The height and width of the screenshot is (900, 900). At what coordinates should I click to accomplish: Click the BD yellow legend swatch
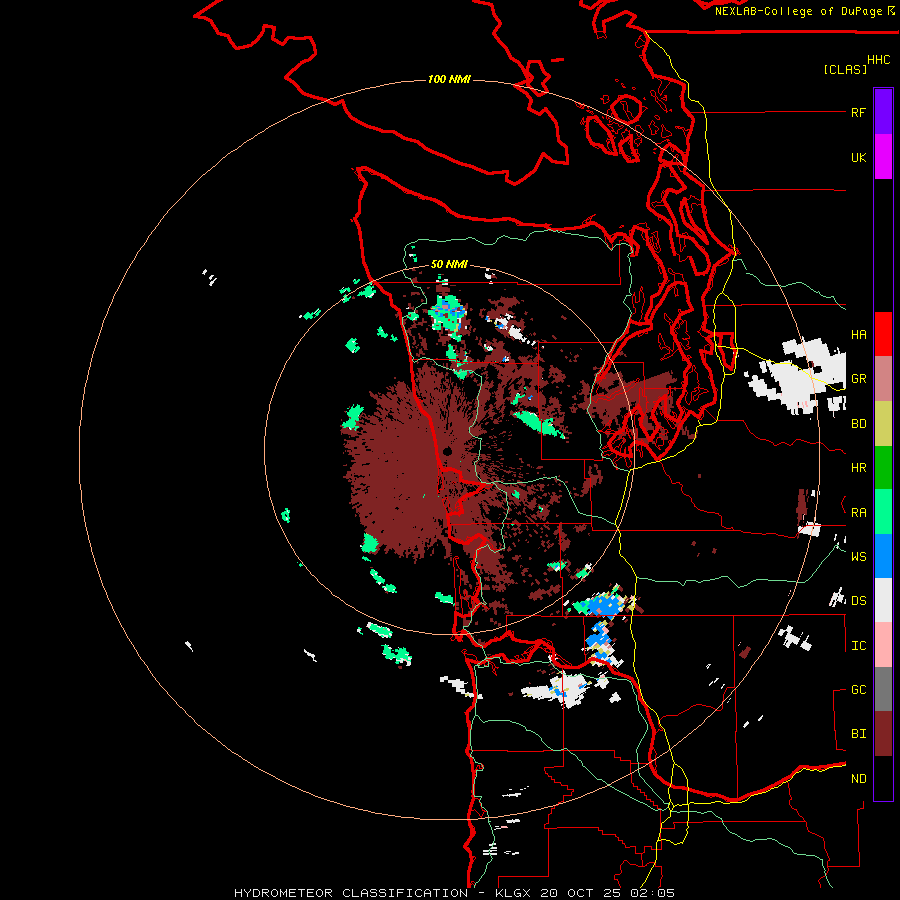pos(883,424)
